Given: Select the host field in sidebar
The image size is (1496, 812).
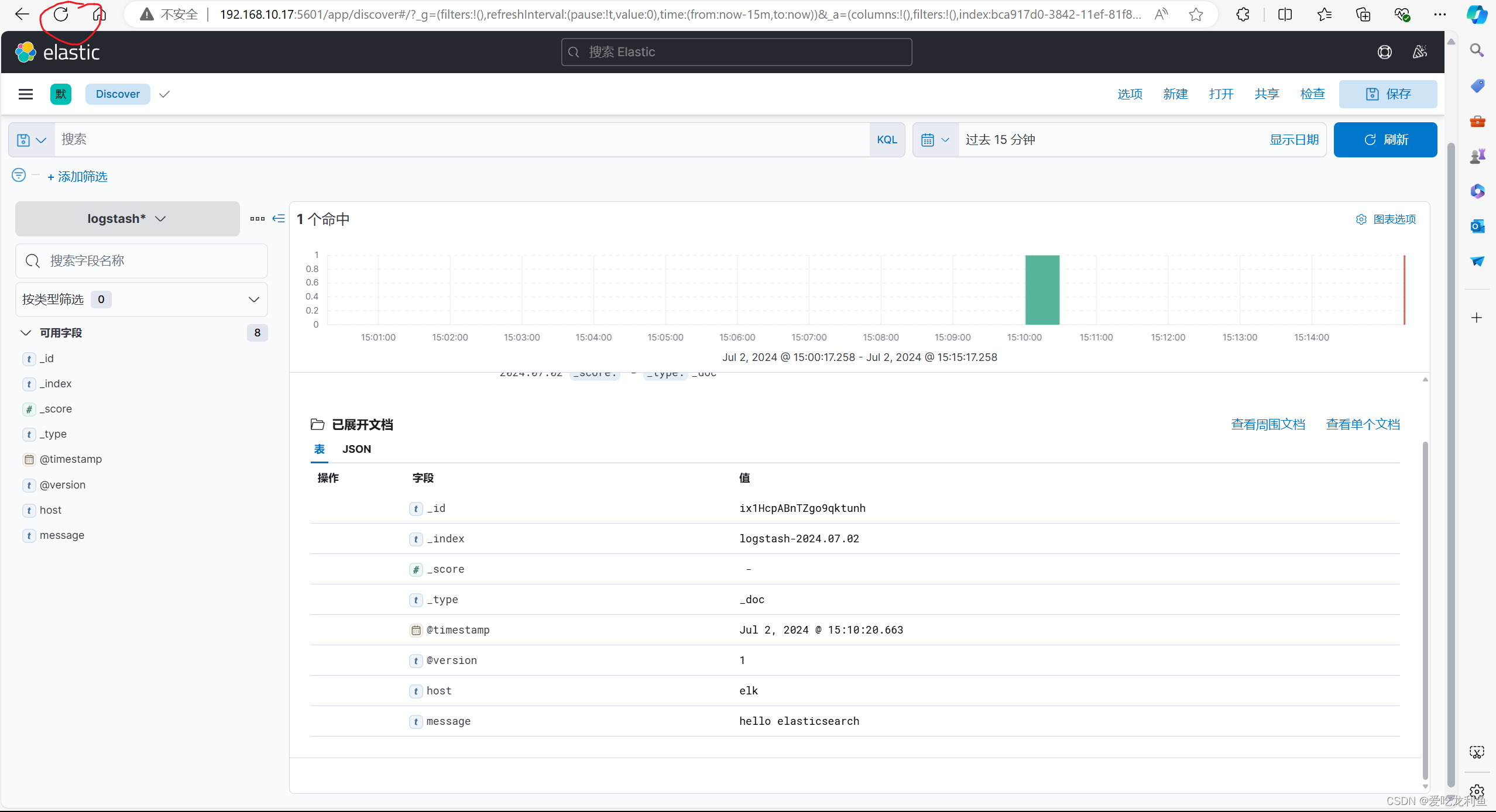Looking at the screenshot, I should [x=50, y=510].
